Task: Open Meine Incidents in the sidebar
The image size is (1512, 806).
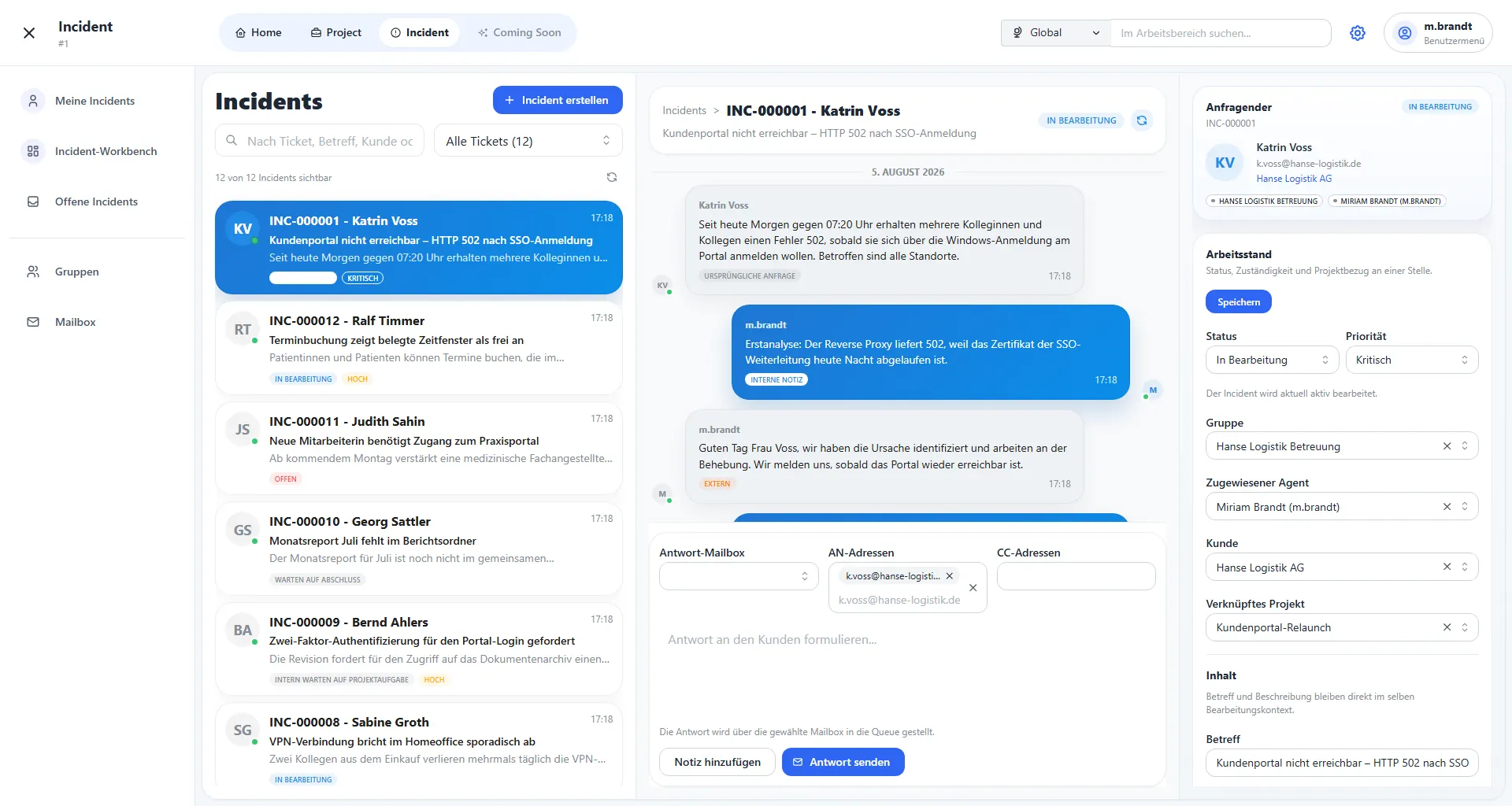Action: 97,101
